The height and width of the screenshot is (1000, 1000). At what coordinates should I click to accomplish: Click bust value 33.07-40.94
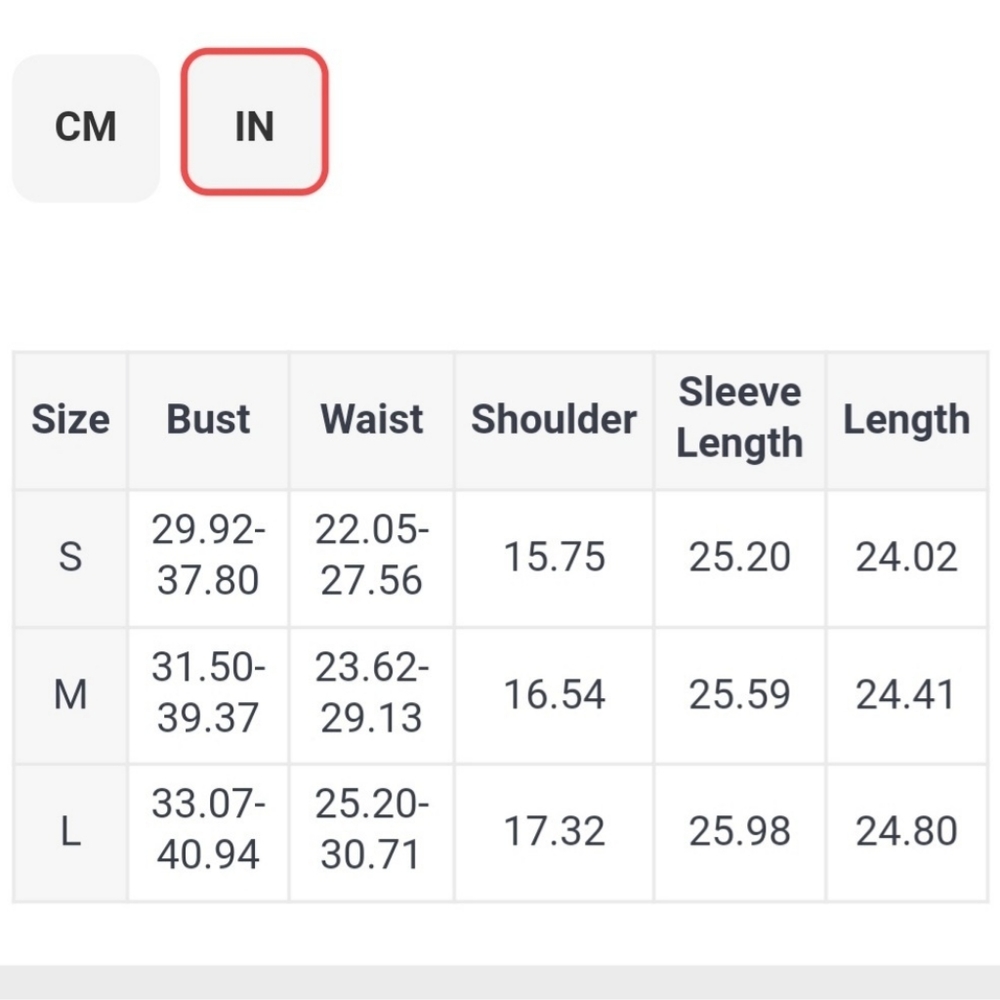(x=209, y=829)
